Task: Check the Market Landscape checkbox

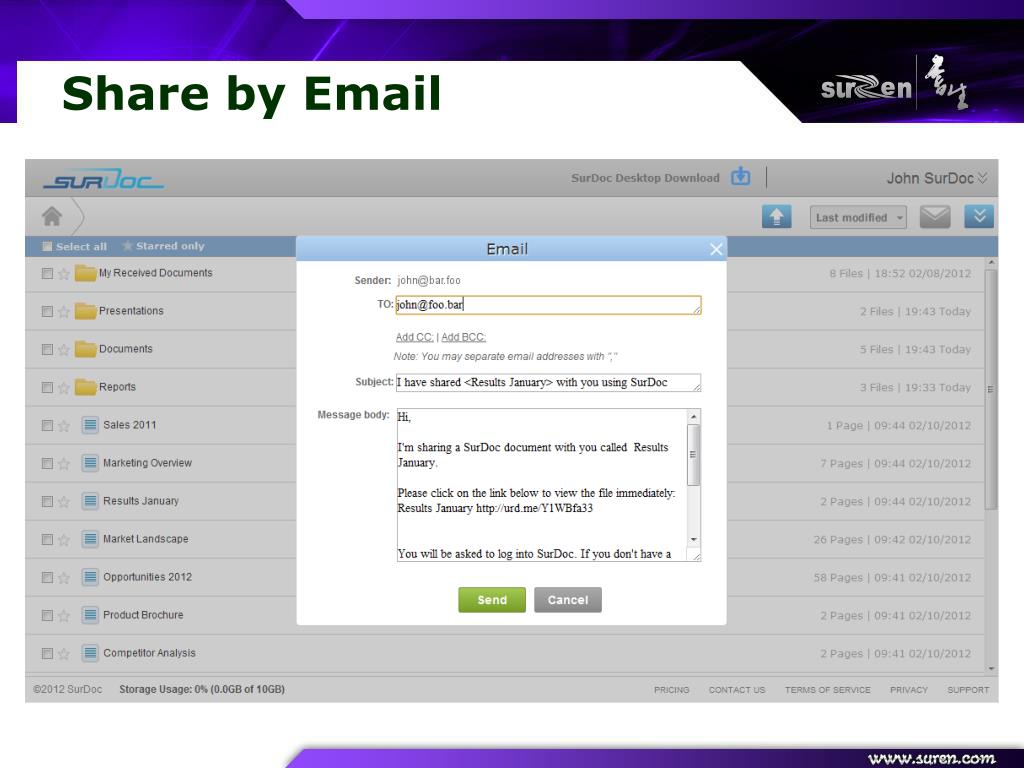Action: point(47,539)
